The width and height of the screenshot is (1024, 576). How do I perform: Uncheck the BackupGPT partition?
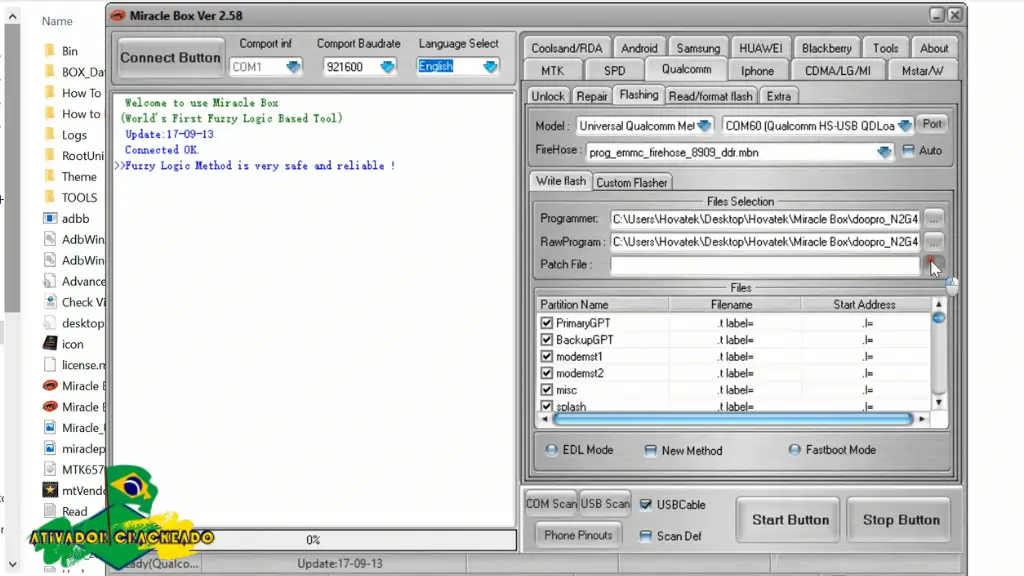pyautogui.click(x=547, y=340)
